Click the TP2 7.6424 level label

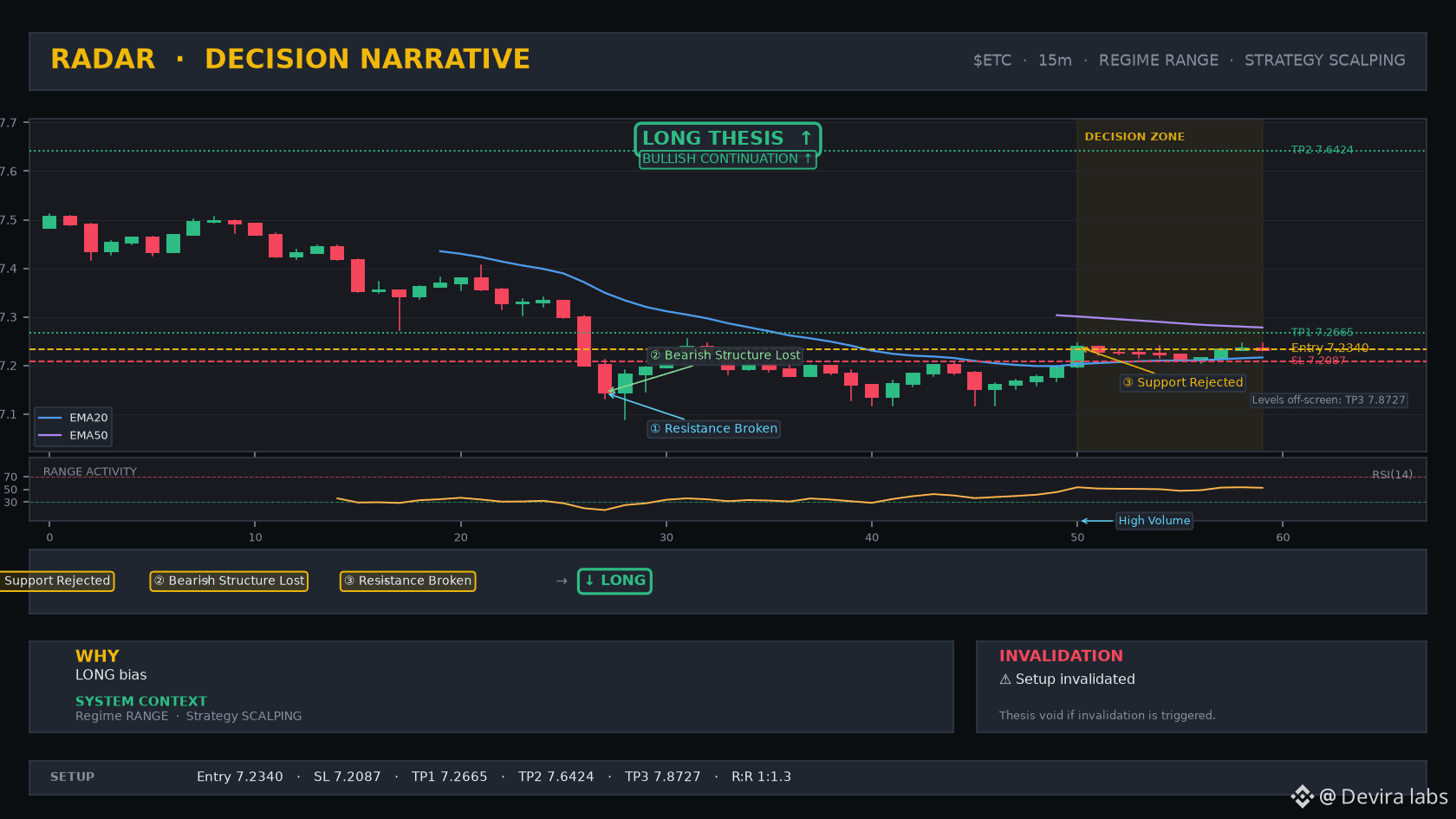click(1322, 150)
